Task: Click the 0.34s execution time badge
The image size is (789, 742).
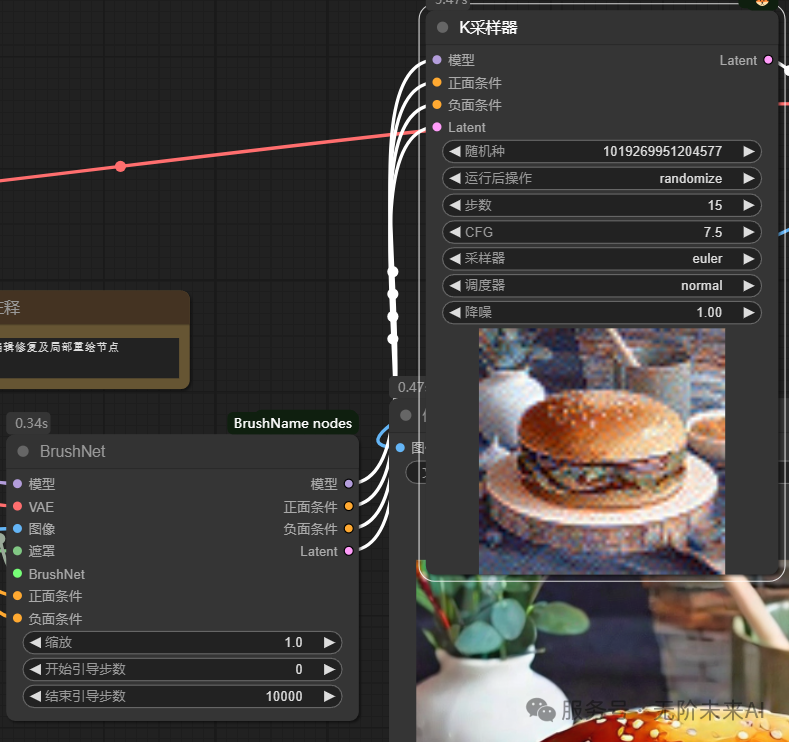Action: (31, 423)
